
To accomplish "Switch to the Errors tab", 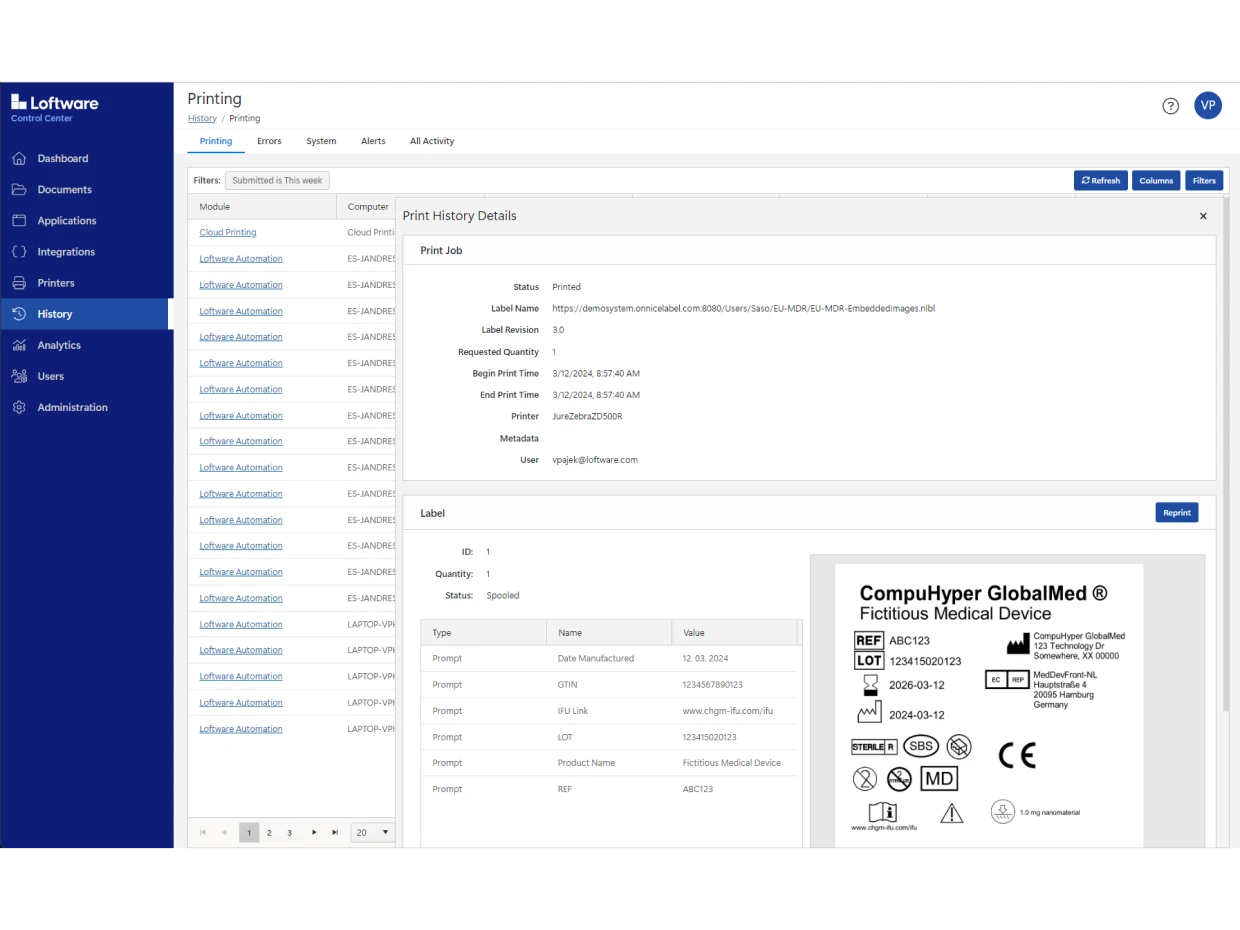I will coord(269,141).
